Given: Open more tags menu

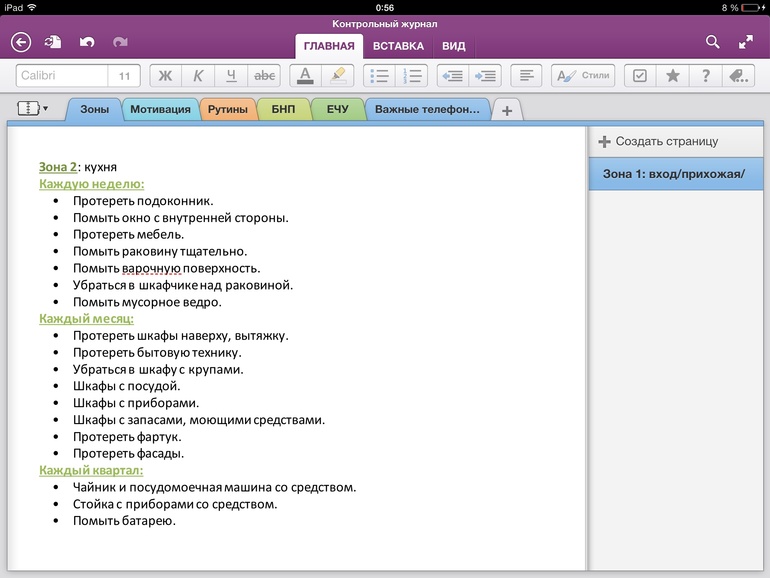Looking at the screenshot, I should [739, 76].
